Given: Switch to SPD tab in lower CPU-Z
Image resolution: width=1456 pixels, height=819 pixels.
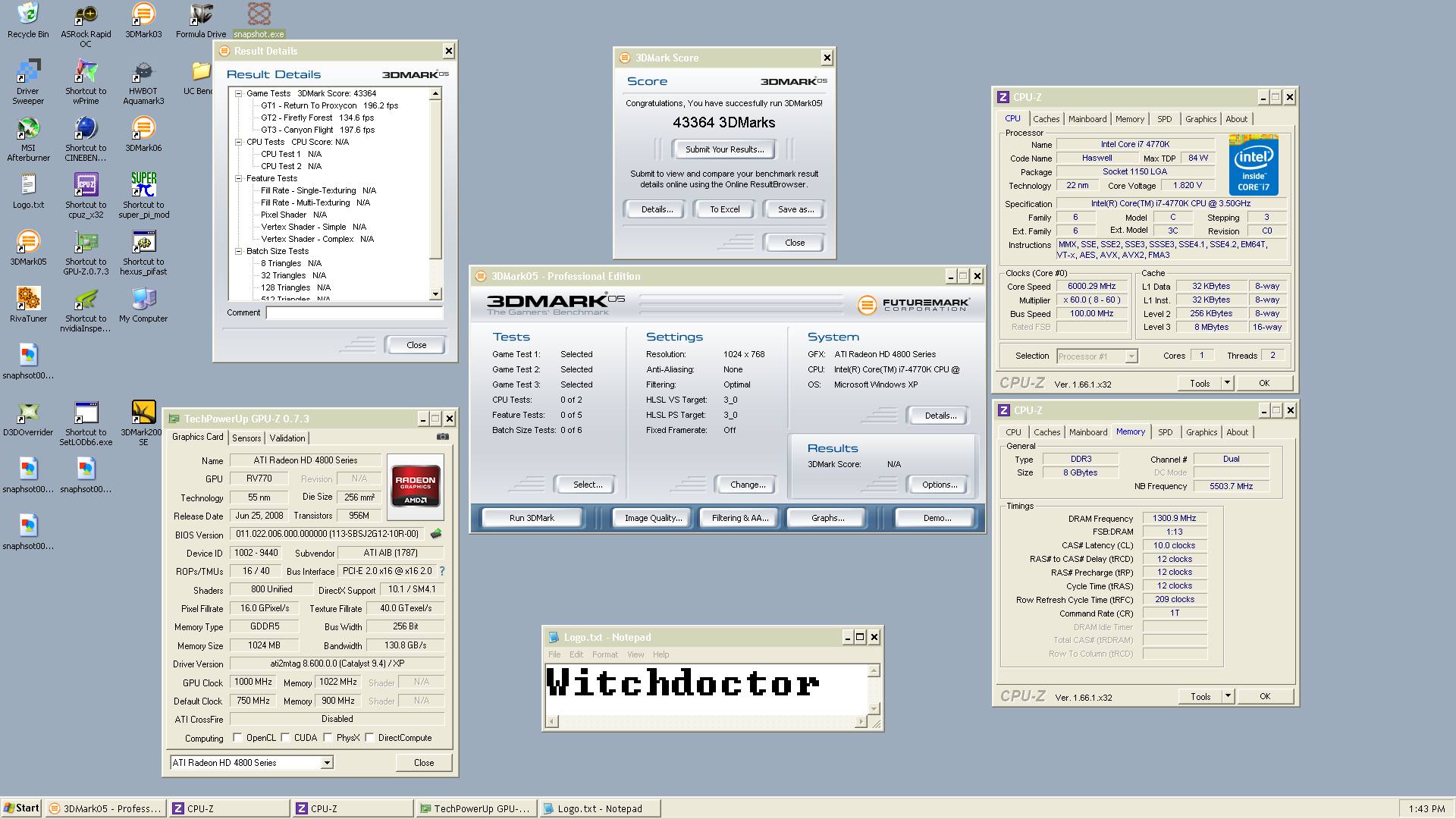Looking at the screenshot, I should 1166,432.
